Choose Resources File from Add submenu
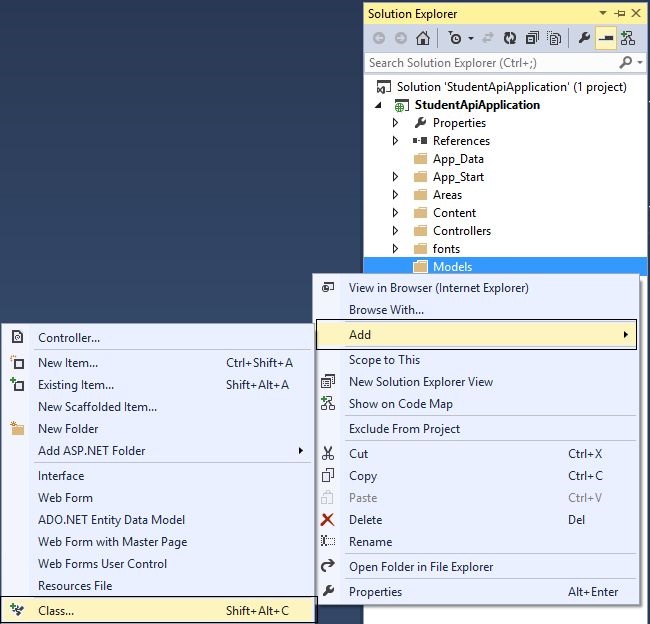 (158, 585)
